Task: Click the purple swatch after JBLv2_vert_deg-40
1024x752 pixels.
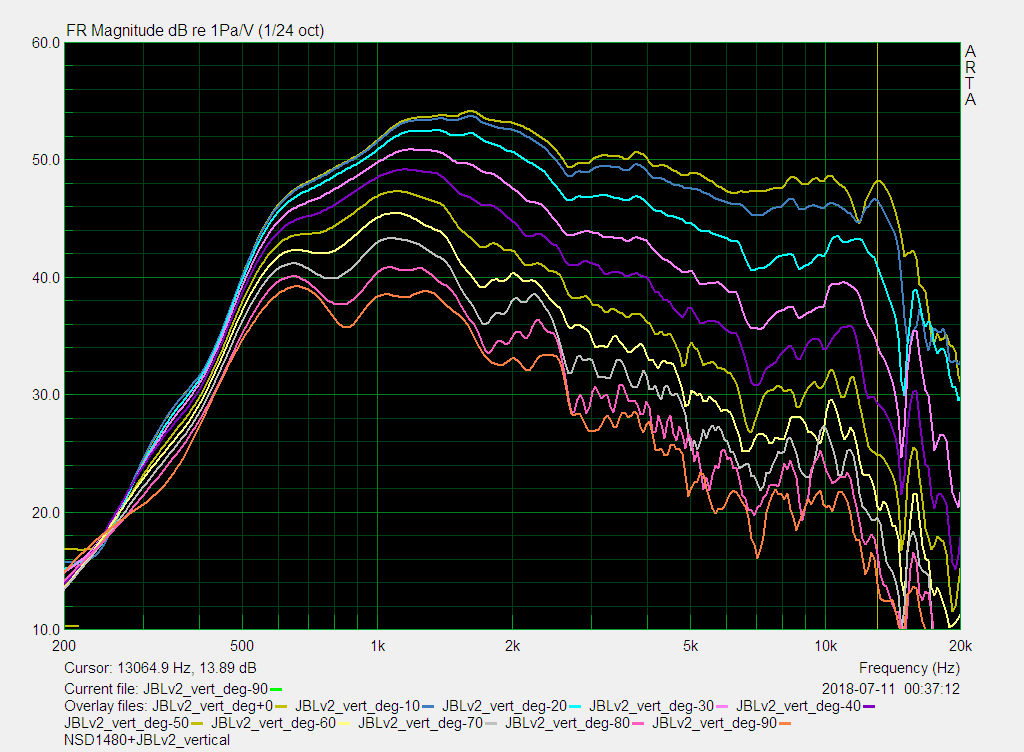Action: [869, 706]
